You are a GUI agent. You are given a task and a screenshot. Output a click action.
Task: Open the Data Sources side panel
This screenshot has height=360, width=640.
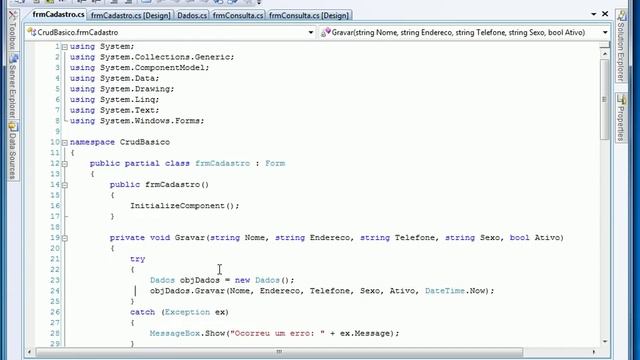[x=13, y=150]
